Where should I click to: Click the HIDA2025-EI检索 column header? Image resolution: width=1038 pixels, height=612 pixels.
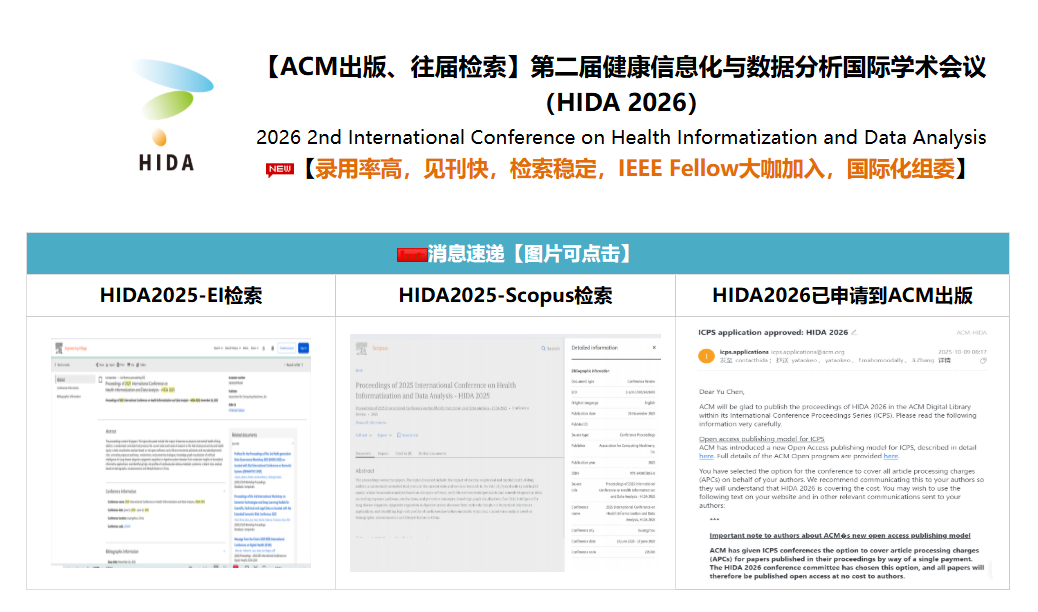[181, 295]
